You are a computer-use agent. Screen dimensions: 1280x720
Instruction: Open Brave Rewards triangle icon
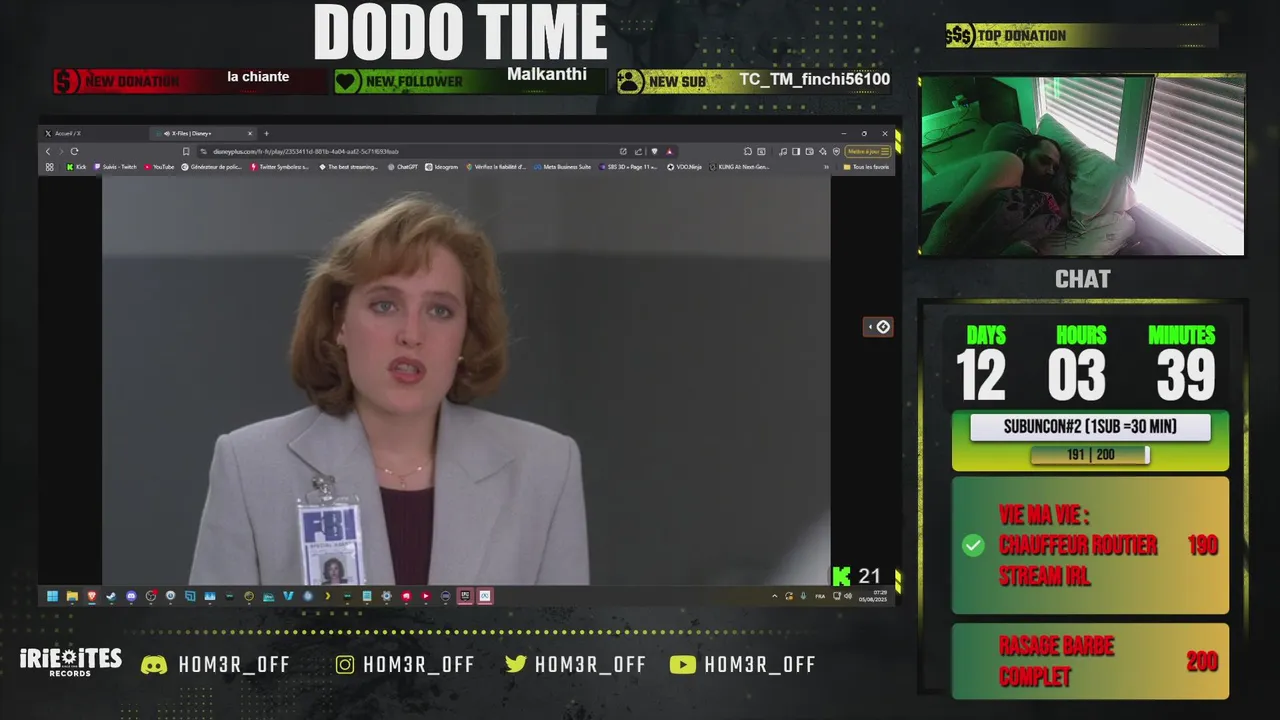(x=669, y=151)
